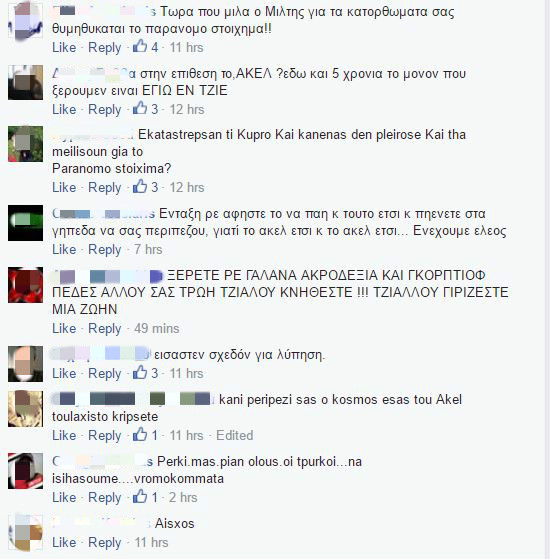The image size is (550, 559).
Task: Reply to the Aisxos comment
Action: click(x=105, y=543)
